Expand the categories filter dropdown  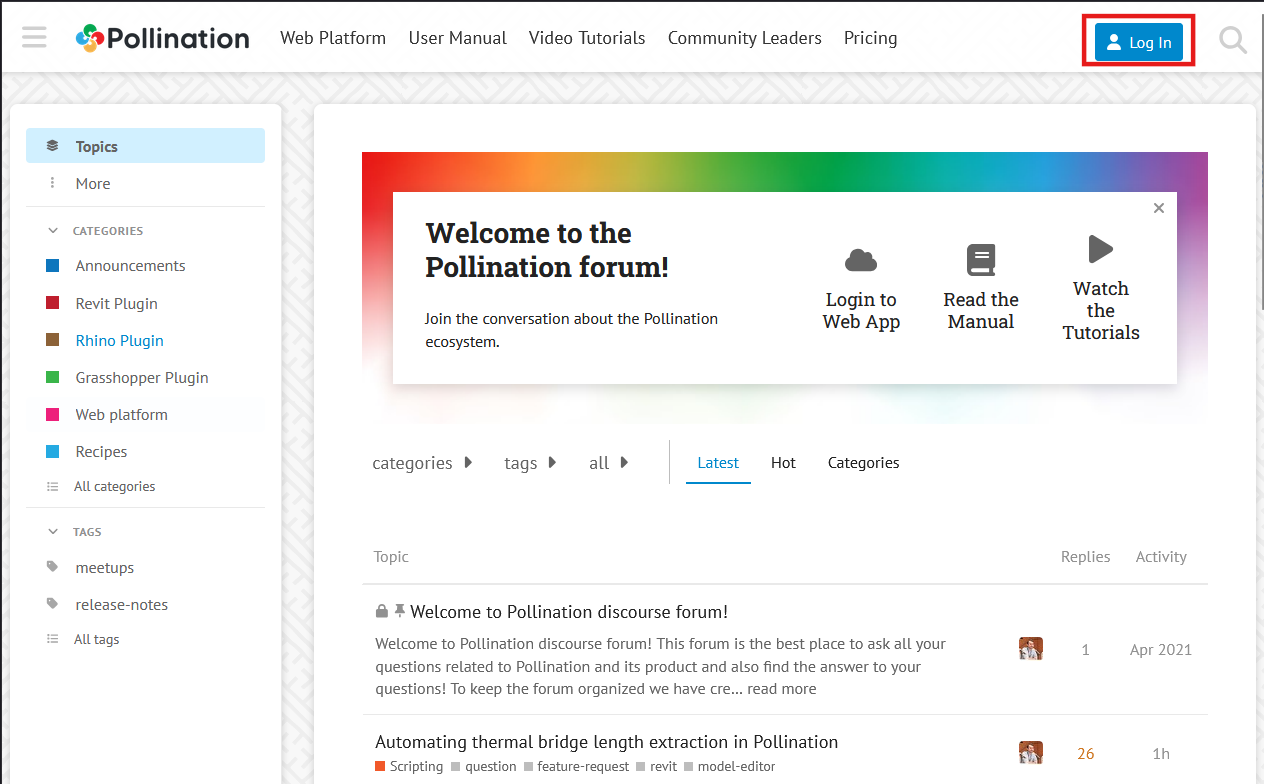[422, 463]
